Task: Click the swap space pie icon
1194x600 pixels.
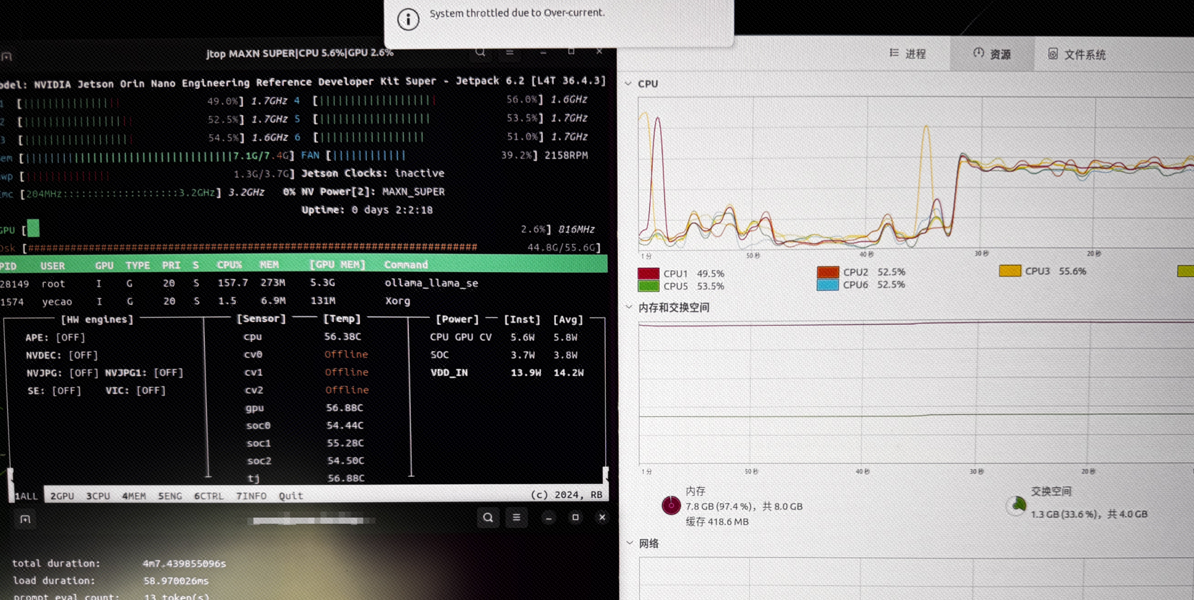Action: (1016, 506)
